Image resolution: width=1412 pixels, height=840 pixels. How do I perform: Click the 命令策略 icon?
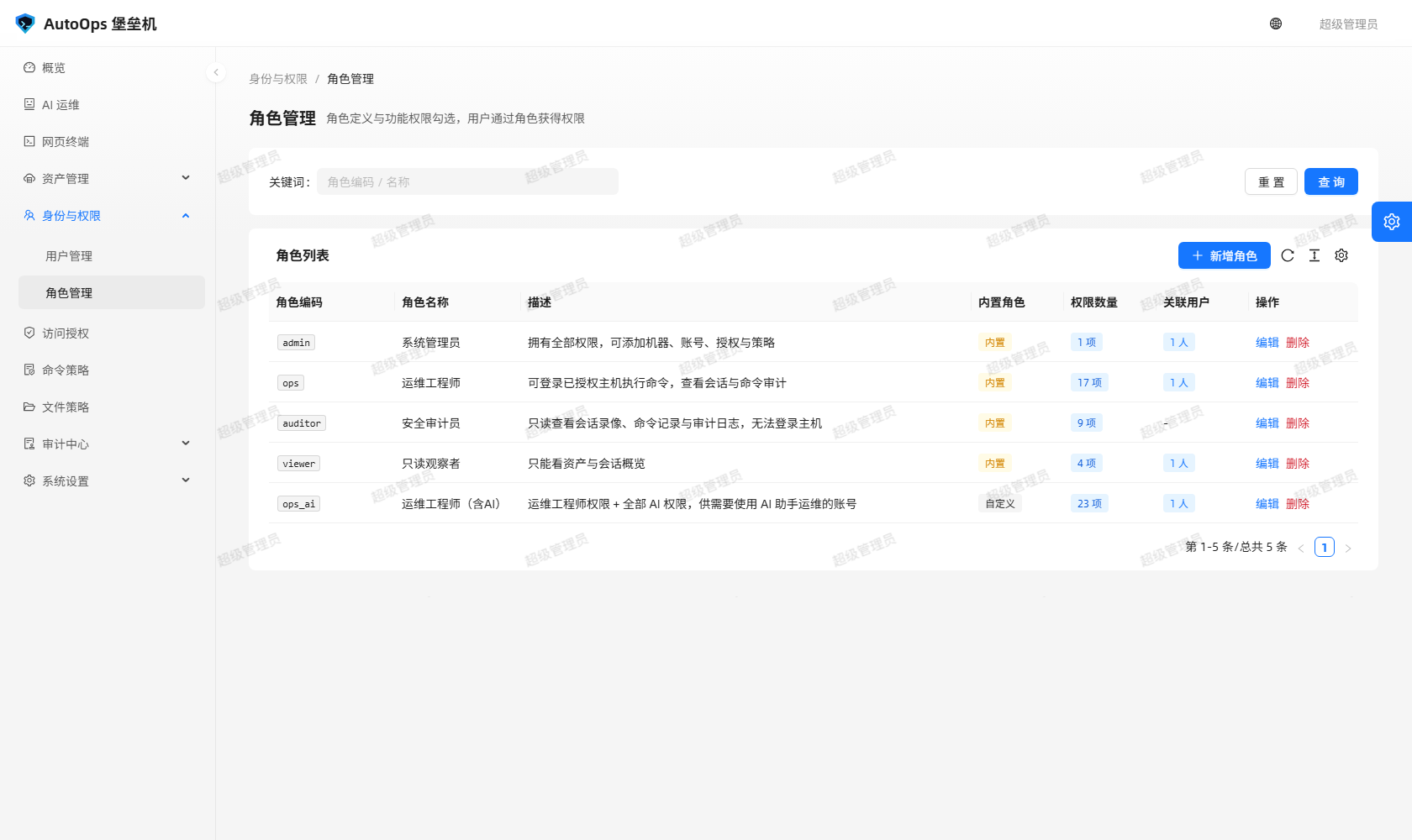[29, 370]
